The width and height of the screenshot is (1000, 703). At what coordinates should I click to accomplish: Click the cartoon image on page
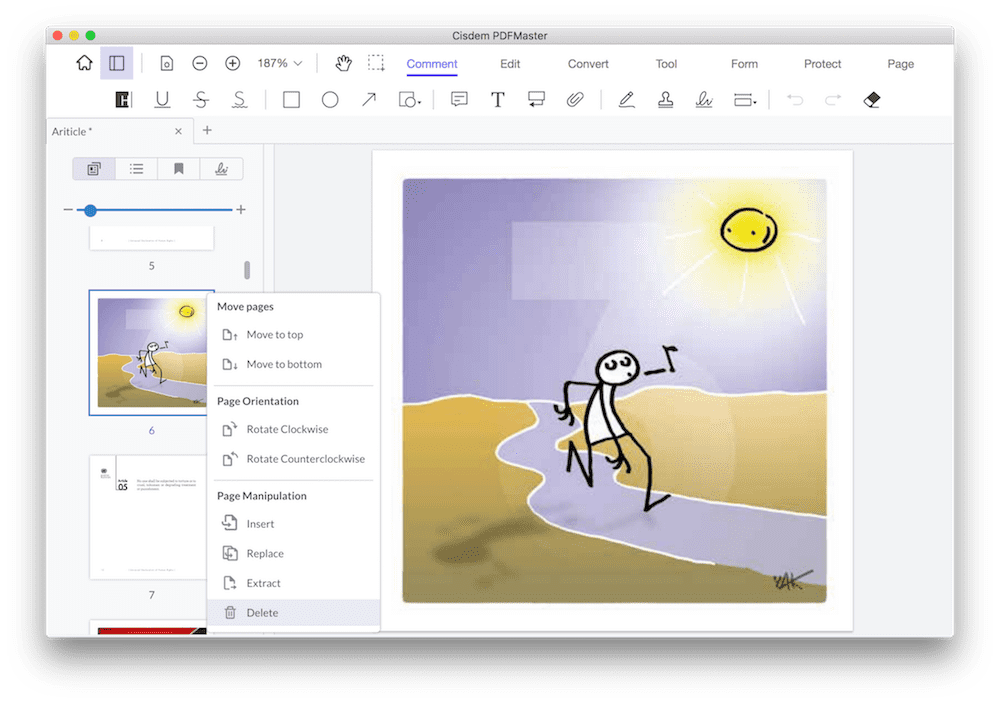[x=614, y=390]
